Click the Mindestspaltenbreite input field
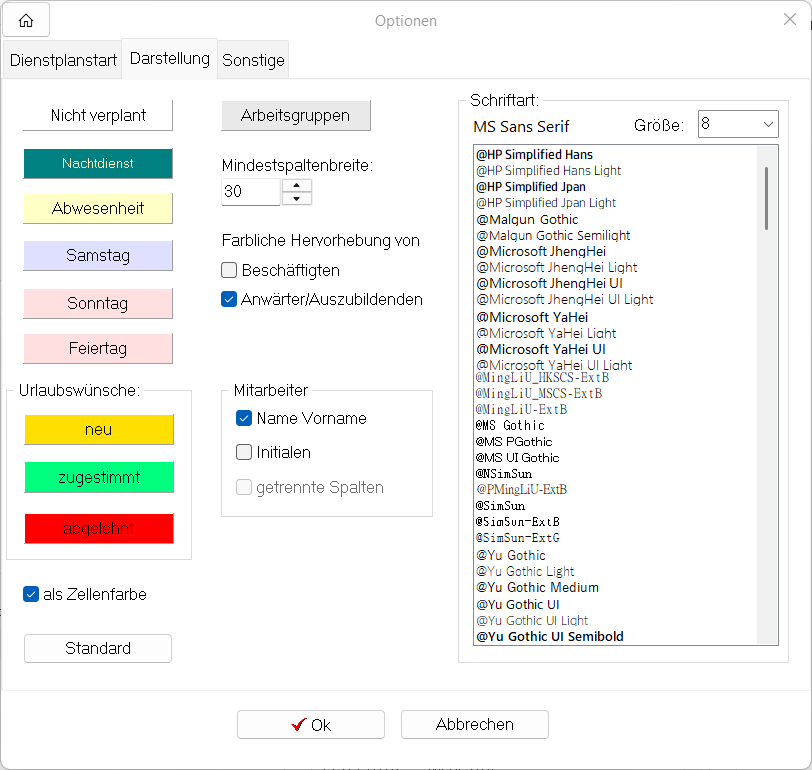The height and width of the screenshot is (770, 812). [x=250, y=192]
